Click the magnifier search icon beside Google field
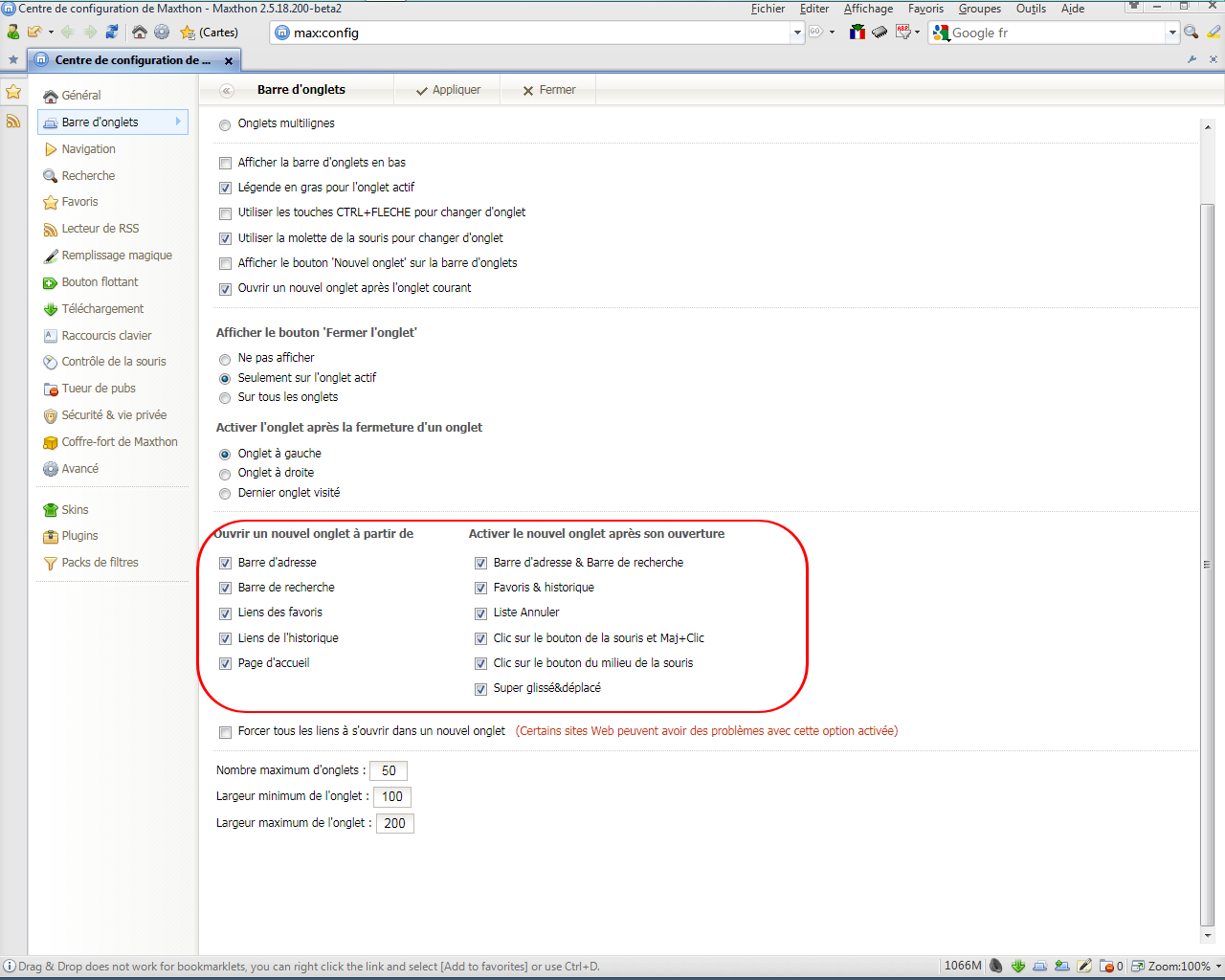The width and height of the screenshot is (1225, 980). pyautogui.click(x=1191, y=32)
